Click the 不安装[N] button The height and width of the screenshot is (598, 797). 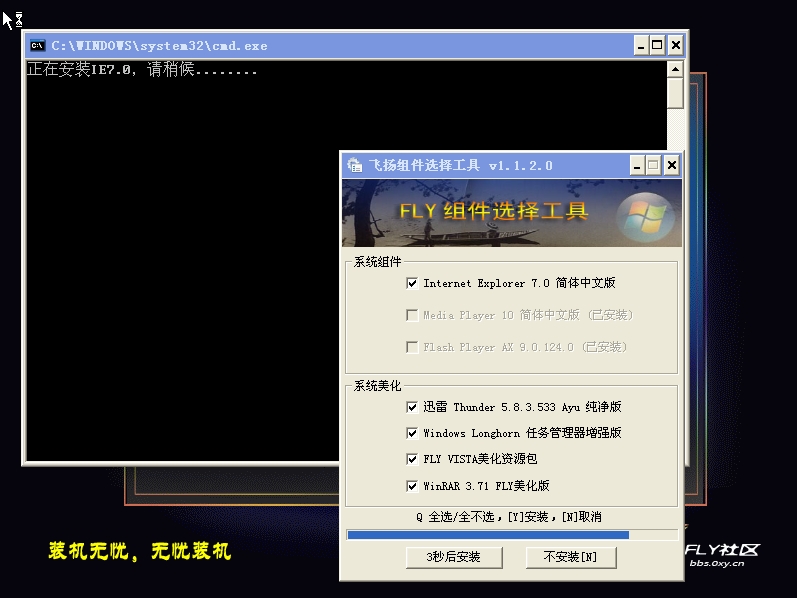click(571, 557)
